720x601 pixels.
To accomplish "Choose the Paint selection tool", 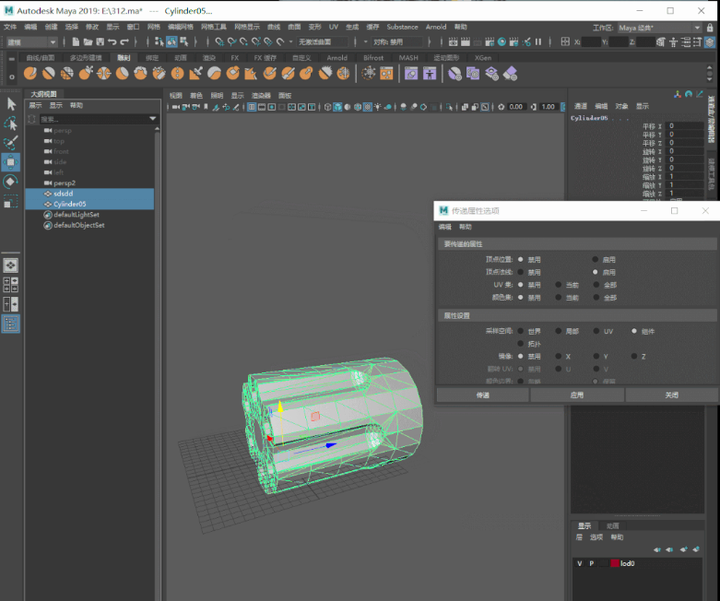I will point(11,142).
